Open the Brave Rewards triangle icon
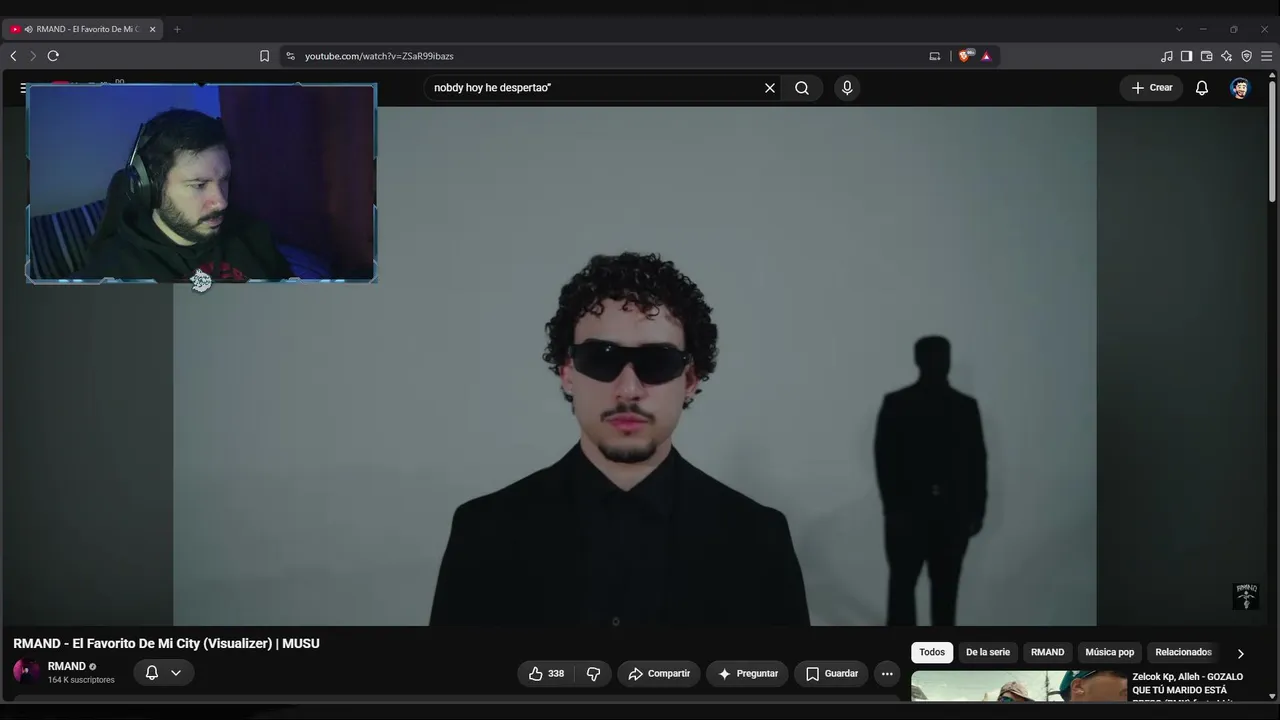The height and width of the screenshot is (720, 1280). click(986, 56)
